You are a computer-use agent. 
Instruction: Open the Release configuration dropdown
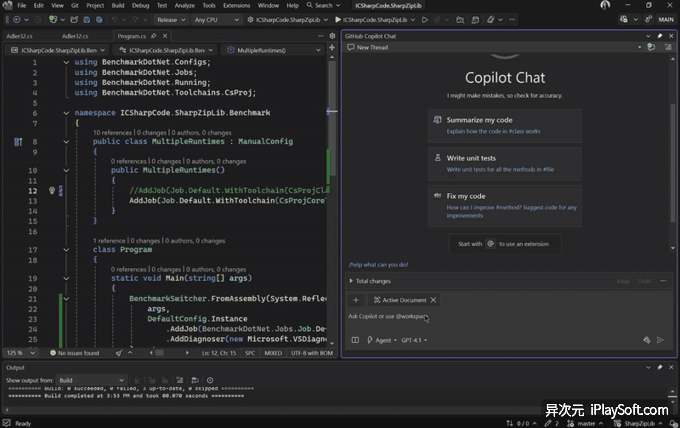tap(171, 19)
